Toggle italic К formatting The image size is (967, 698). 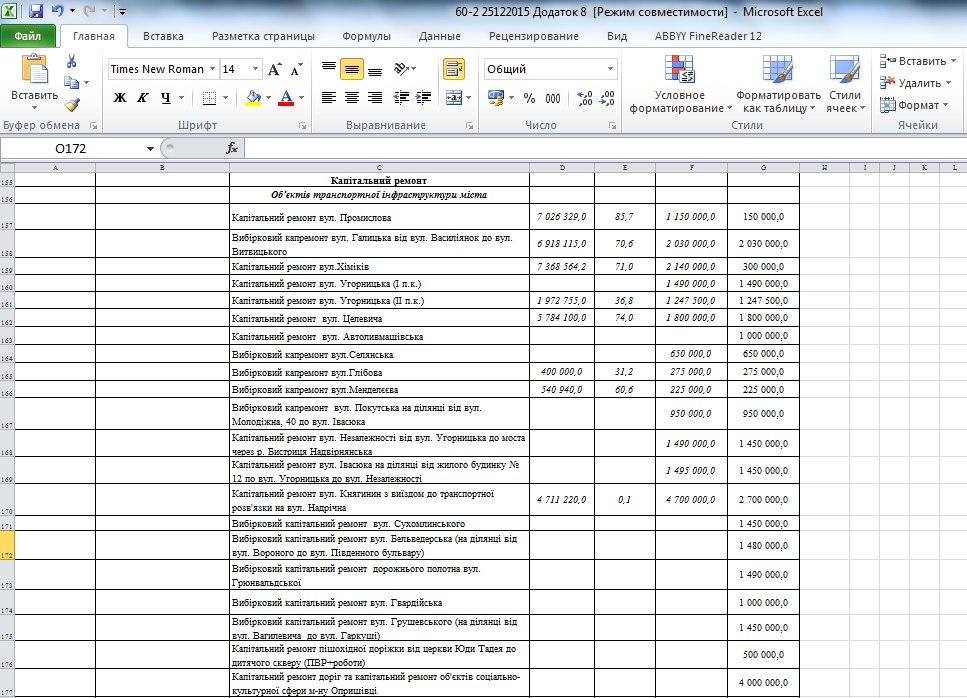142,98
